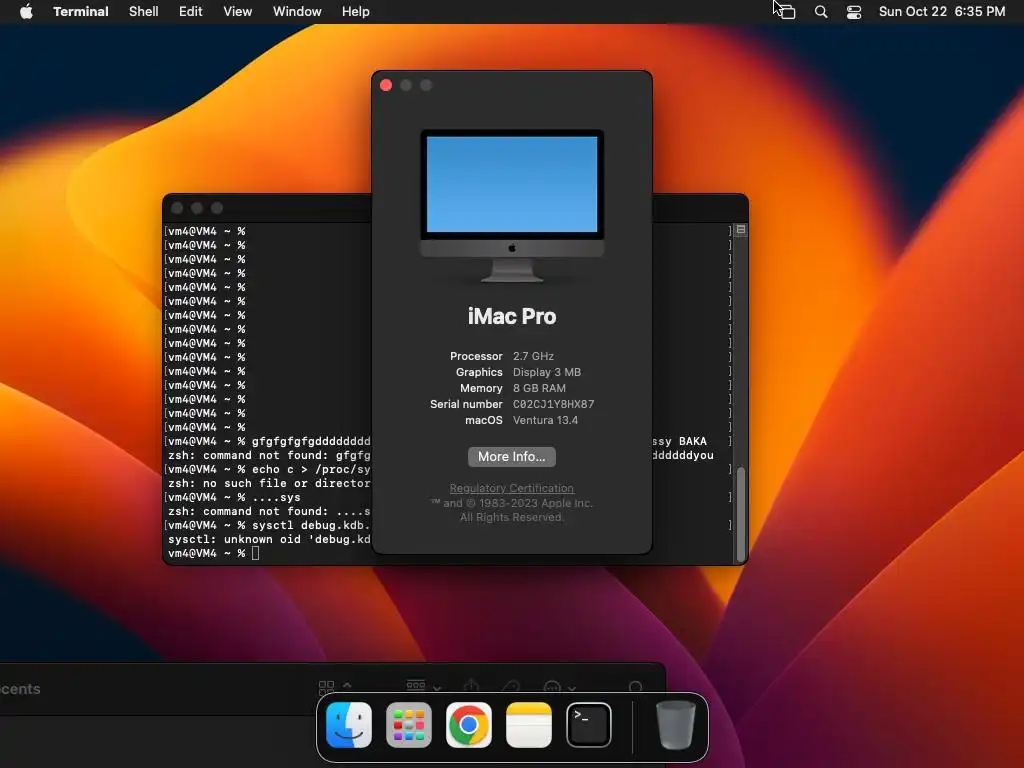Image resolution: width=1024 pixels, height=768 pixels.
Task: Open Notes app from the Dock
Action: pos(529,725)
